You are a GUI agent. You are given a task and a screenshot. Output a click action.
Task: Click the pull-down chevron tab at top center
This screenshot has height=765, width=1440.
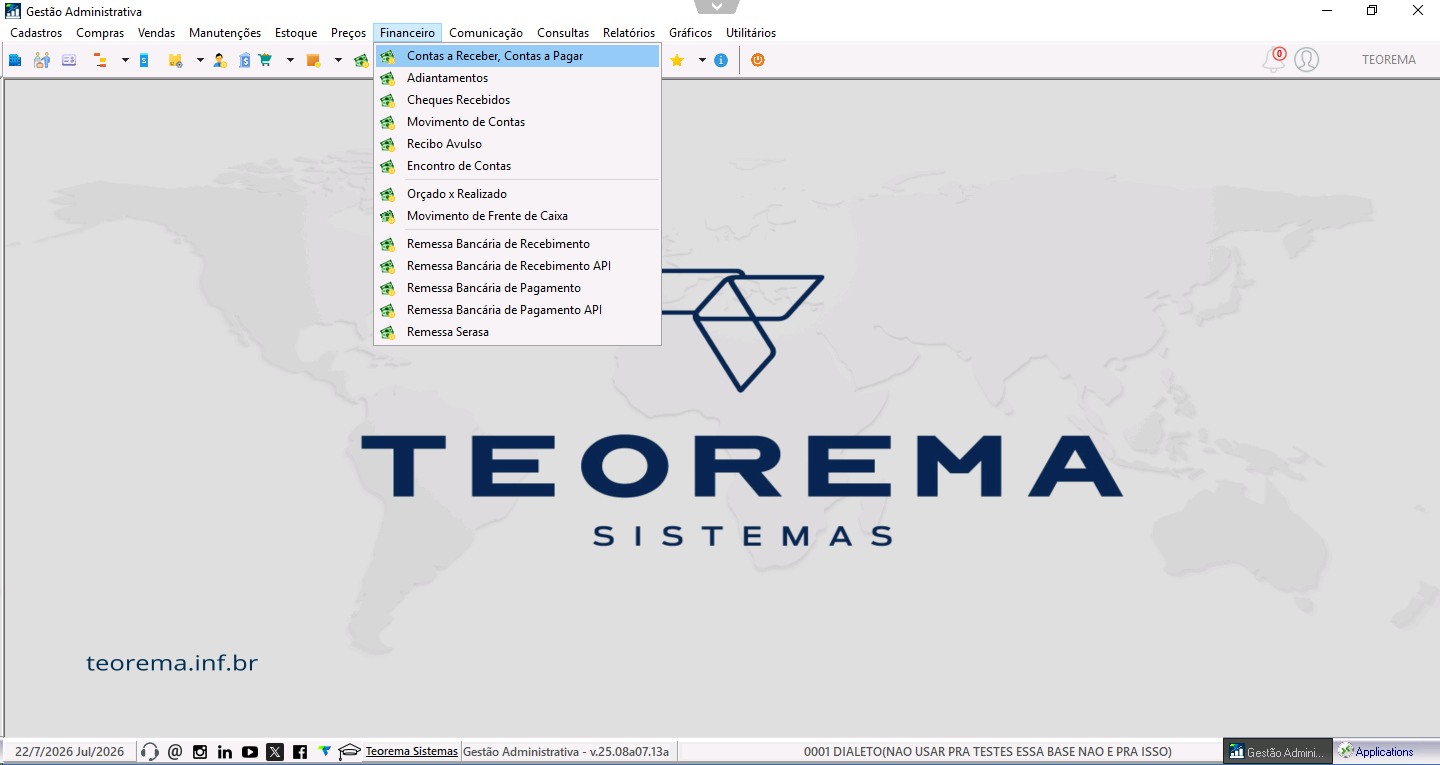(x=716, y=6)
